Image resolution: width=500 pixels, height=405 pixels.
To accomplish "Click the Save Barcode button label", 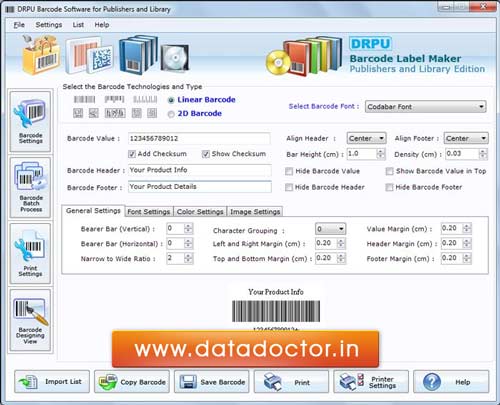I will 223,382.
